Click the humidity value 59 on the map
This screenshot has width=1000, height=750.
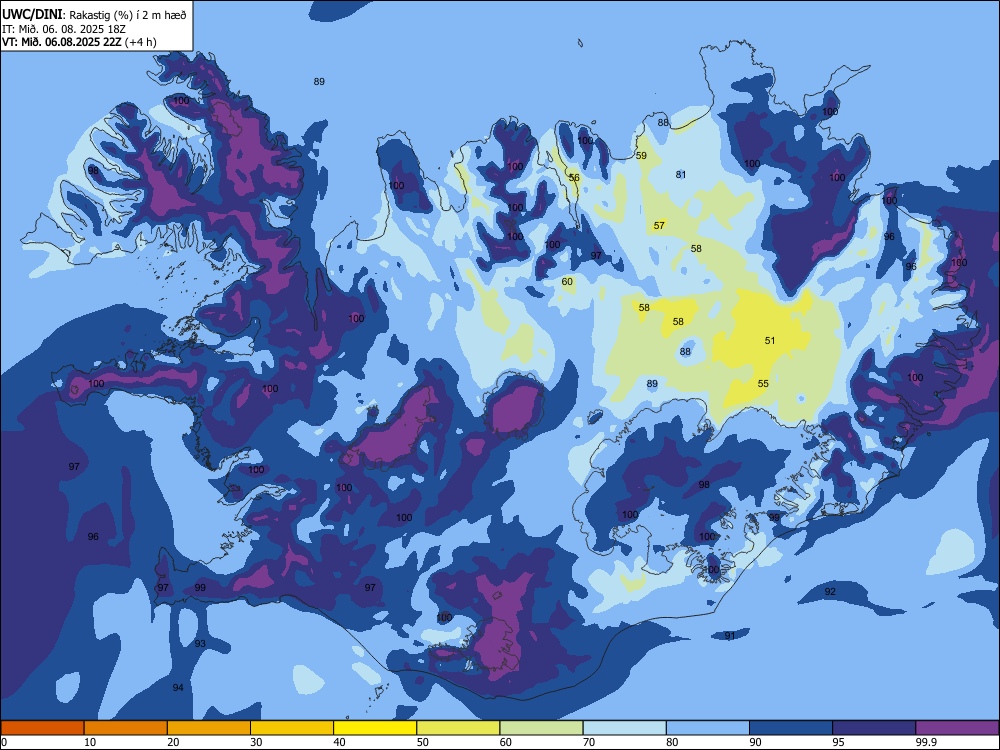[641, 156]
